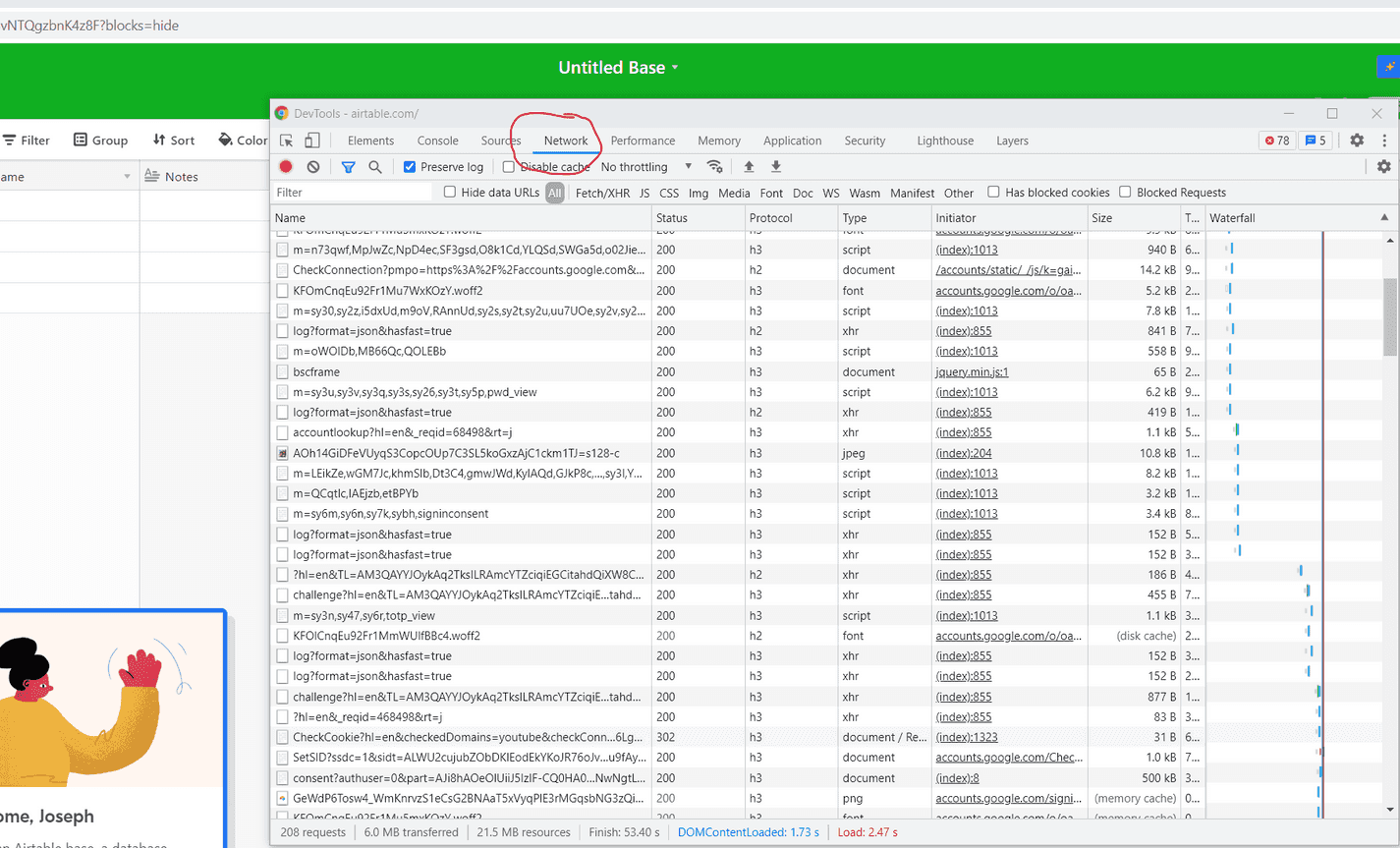The height and width of the screenshot is (848, 1400).
Task: Open the Untitled Base dropdown menu
Action: point(674,67)
